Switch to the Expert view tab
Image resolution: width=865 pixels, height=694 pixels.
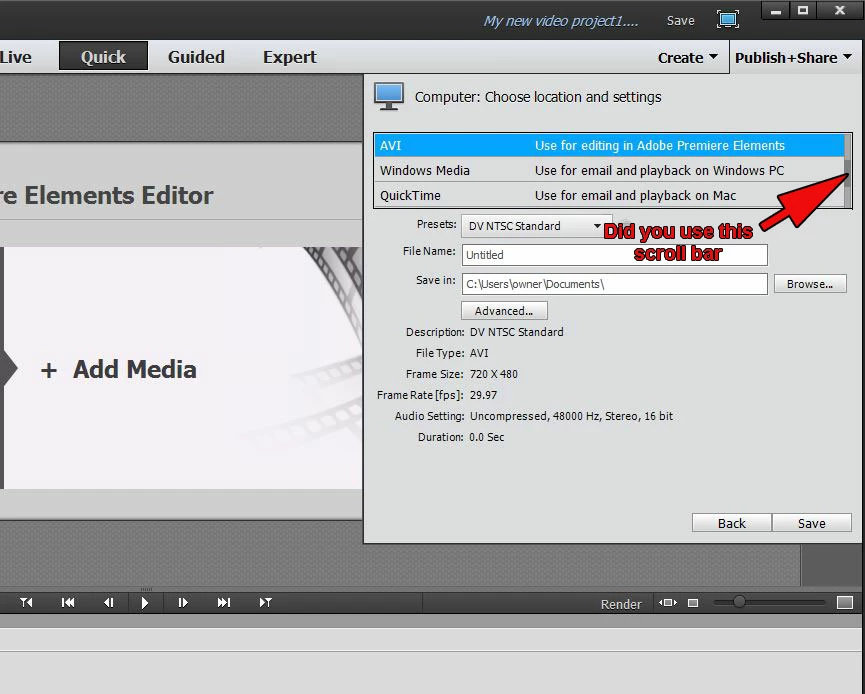tap(290, 57)
